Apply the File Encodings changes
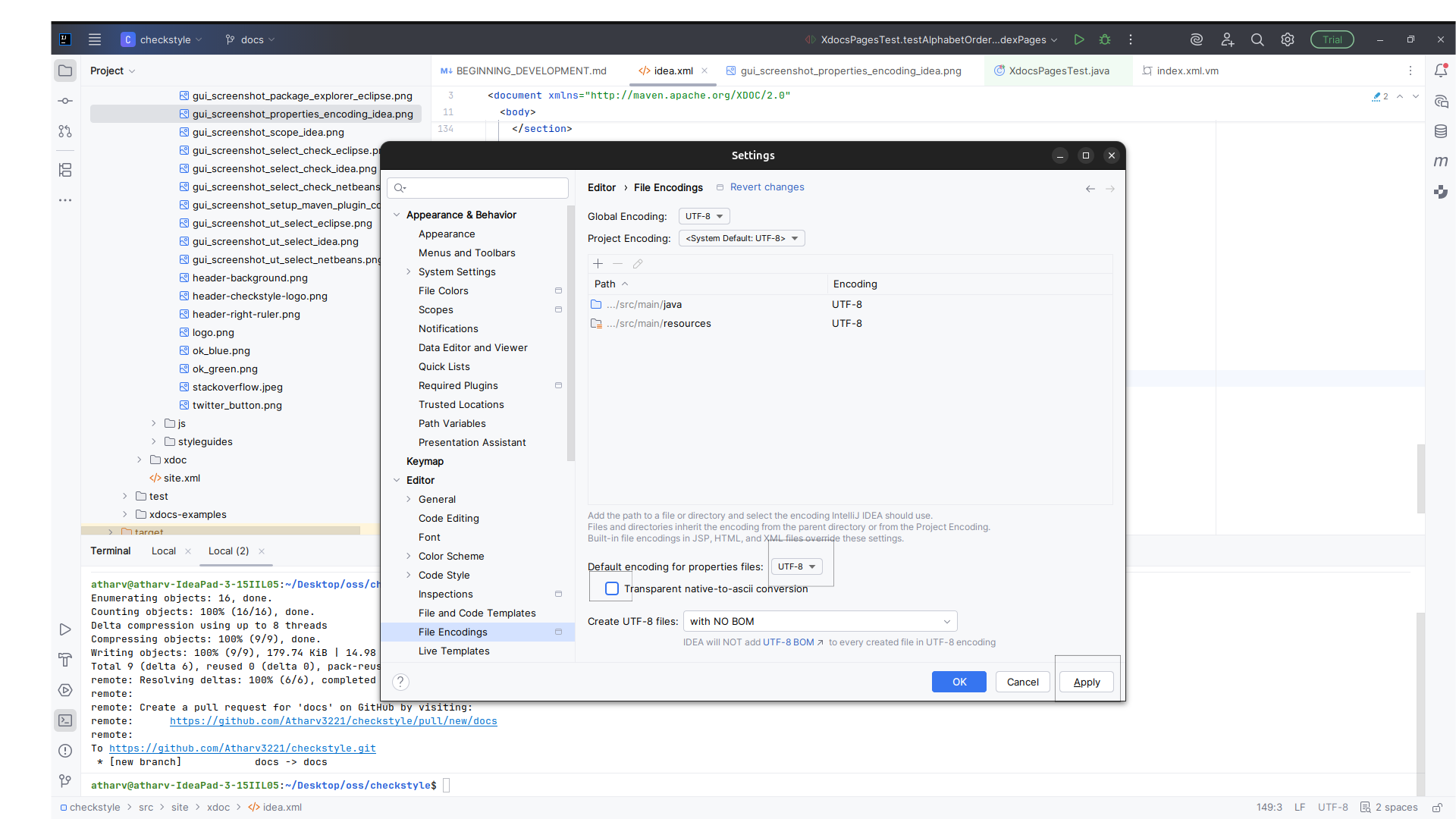This screenshot has width=1456, height=819. [1086, 682]
